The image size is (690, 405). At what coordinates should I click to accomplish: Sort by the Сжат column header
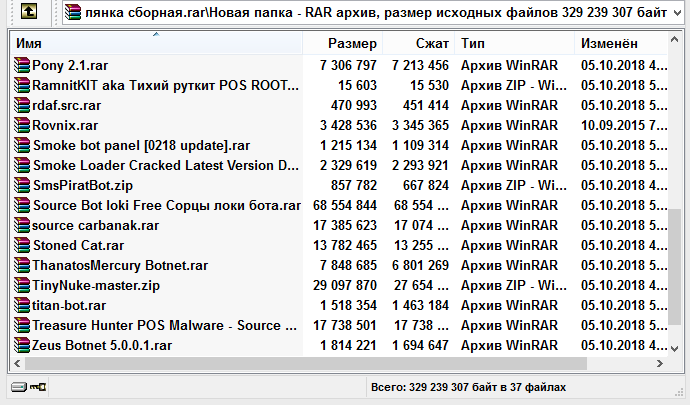coord(418,43)
